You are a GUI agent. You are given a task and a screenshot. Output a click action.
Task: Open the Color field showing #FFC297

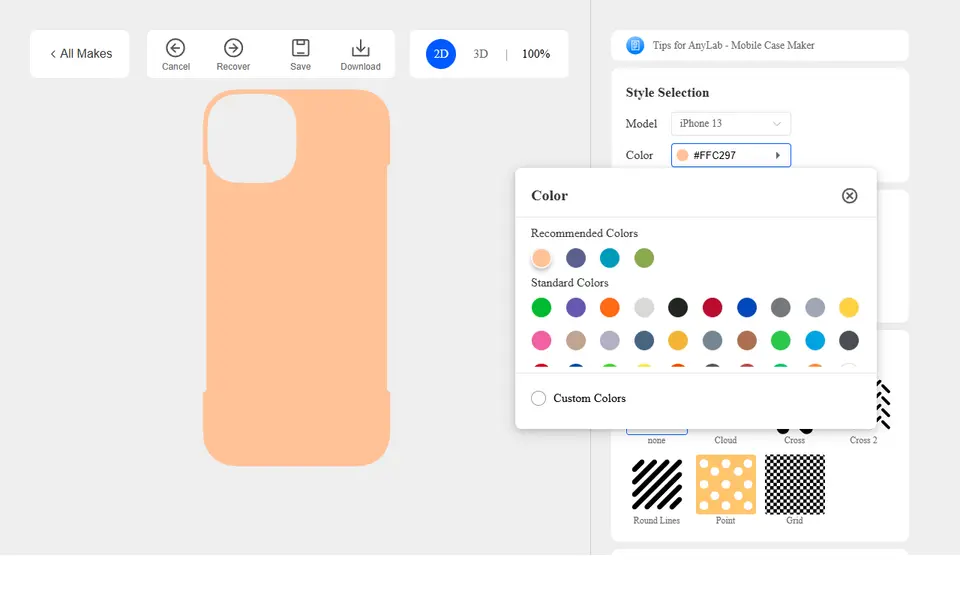pyautogui.click(x=730, y=155)
